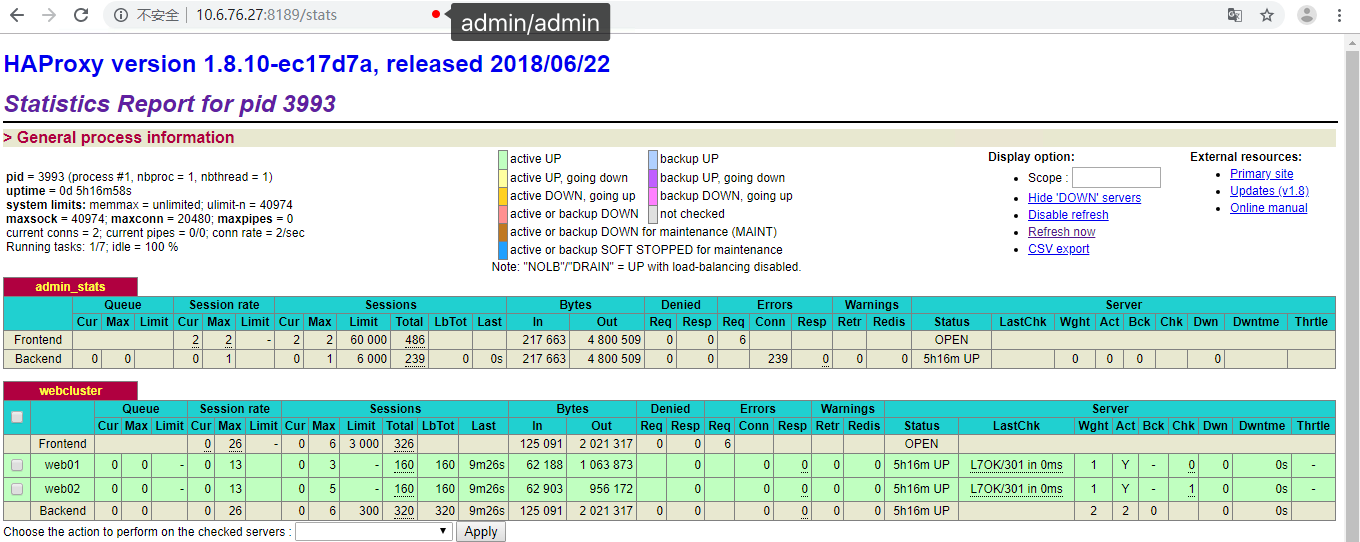Open the CSV export link
The height and width of the screenshot is (542, 1360).
tap(1058, 249)
